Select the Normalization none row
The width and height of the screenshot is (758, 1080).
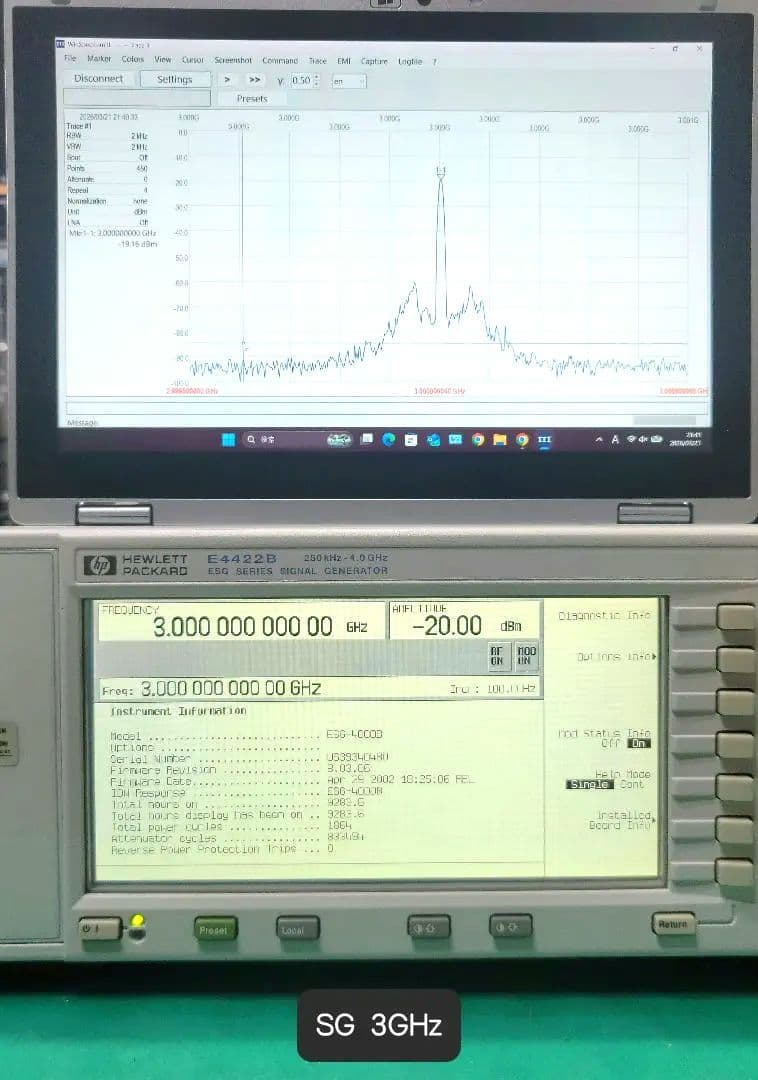tap(107, 201)
